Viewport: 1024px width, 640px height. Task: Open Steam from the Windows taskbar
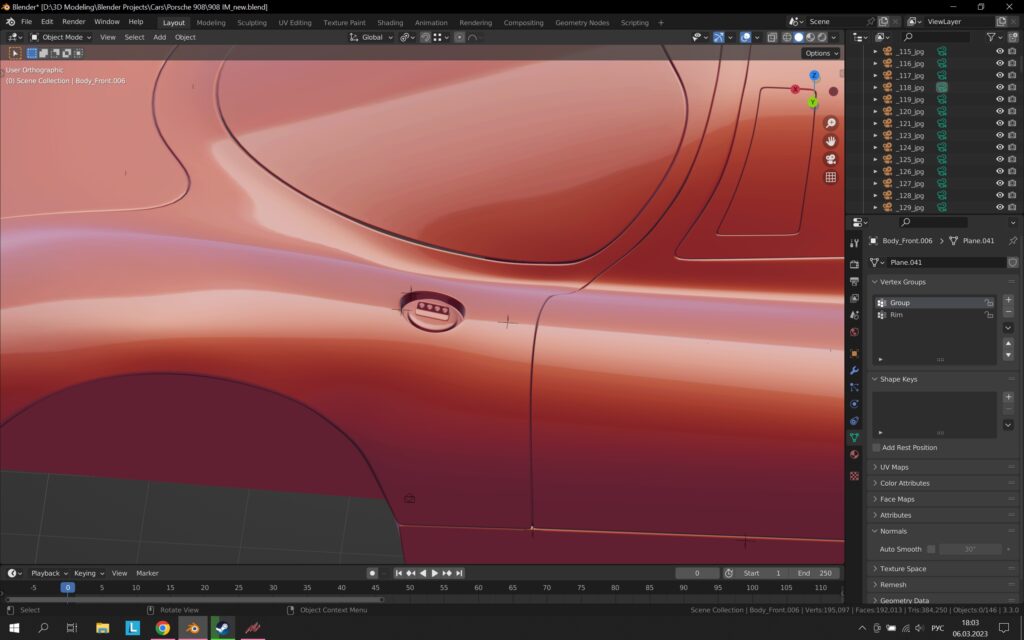click(x=222, y=628)
